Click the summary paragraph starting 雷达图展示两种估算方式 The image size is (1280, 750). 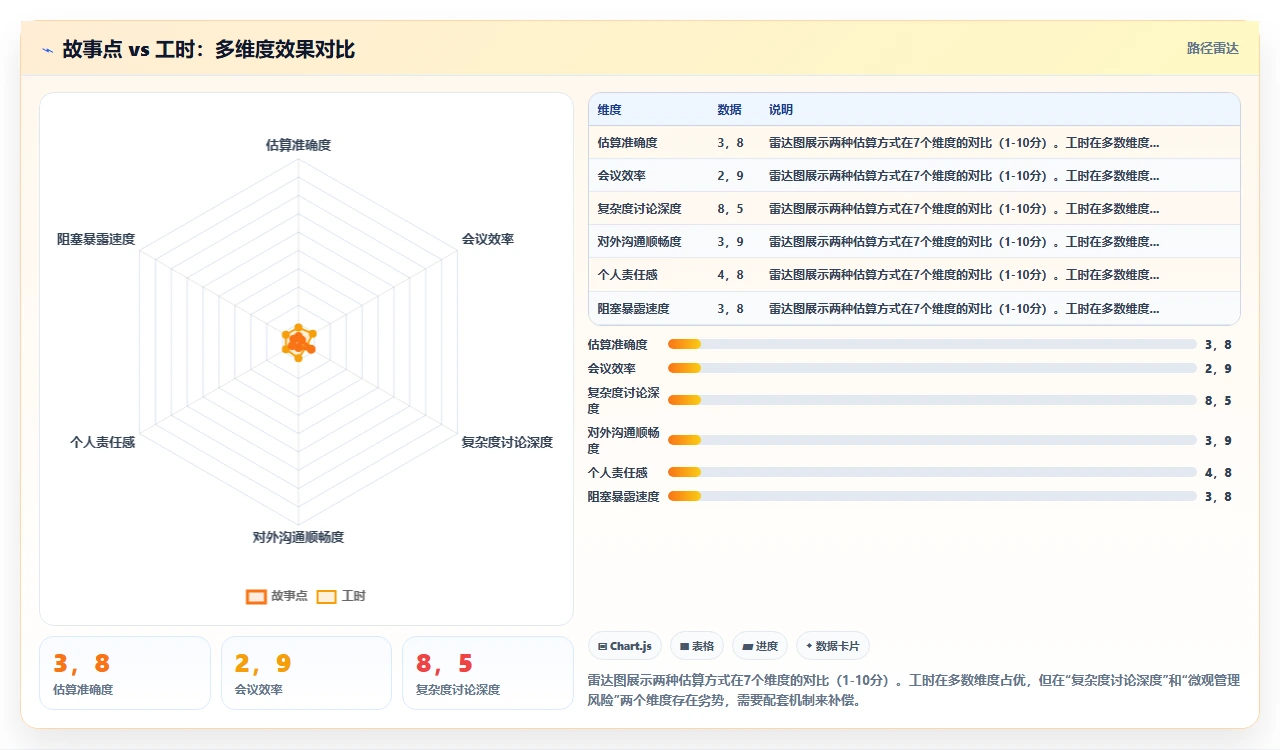(x=914, y=690)
